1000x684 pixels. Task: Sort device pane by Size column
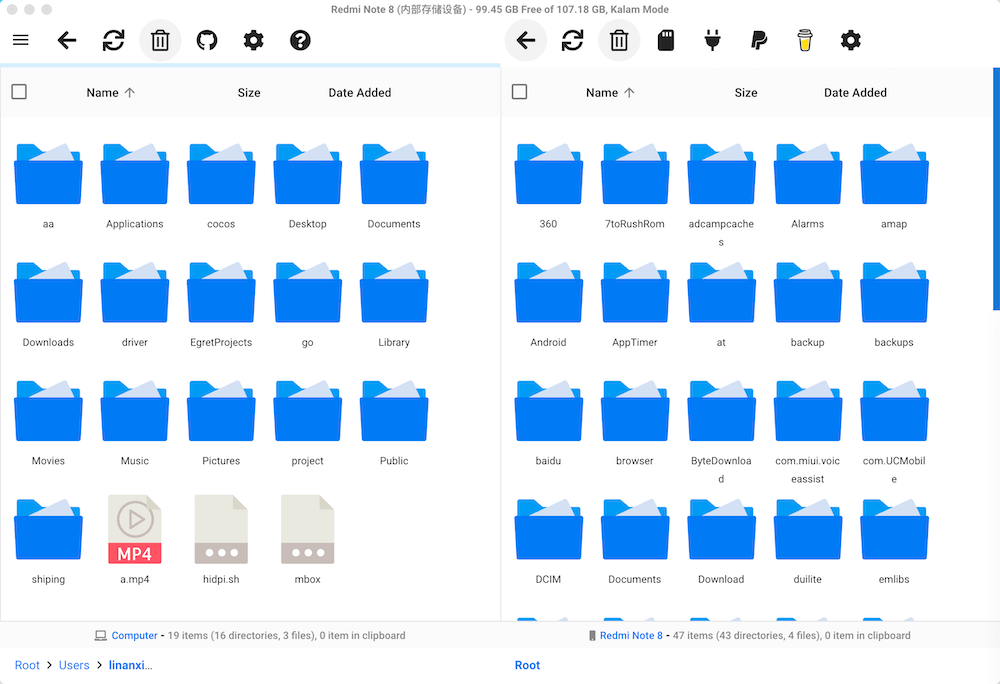[746, 92]
